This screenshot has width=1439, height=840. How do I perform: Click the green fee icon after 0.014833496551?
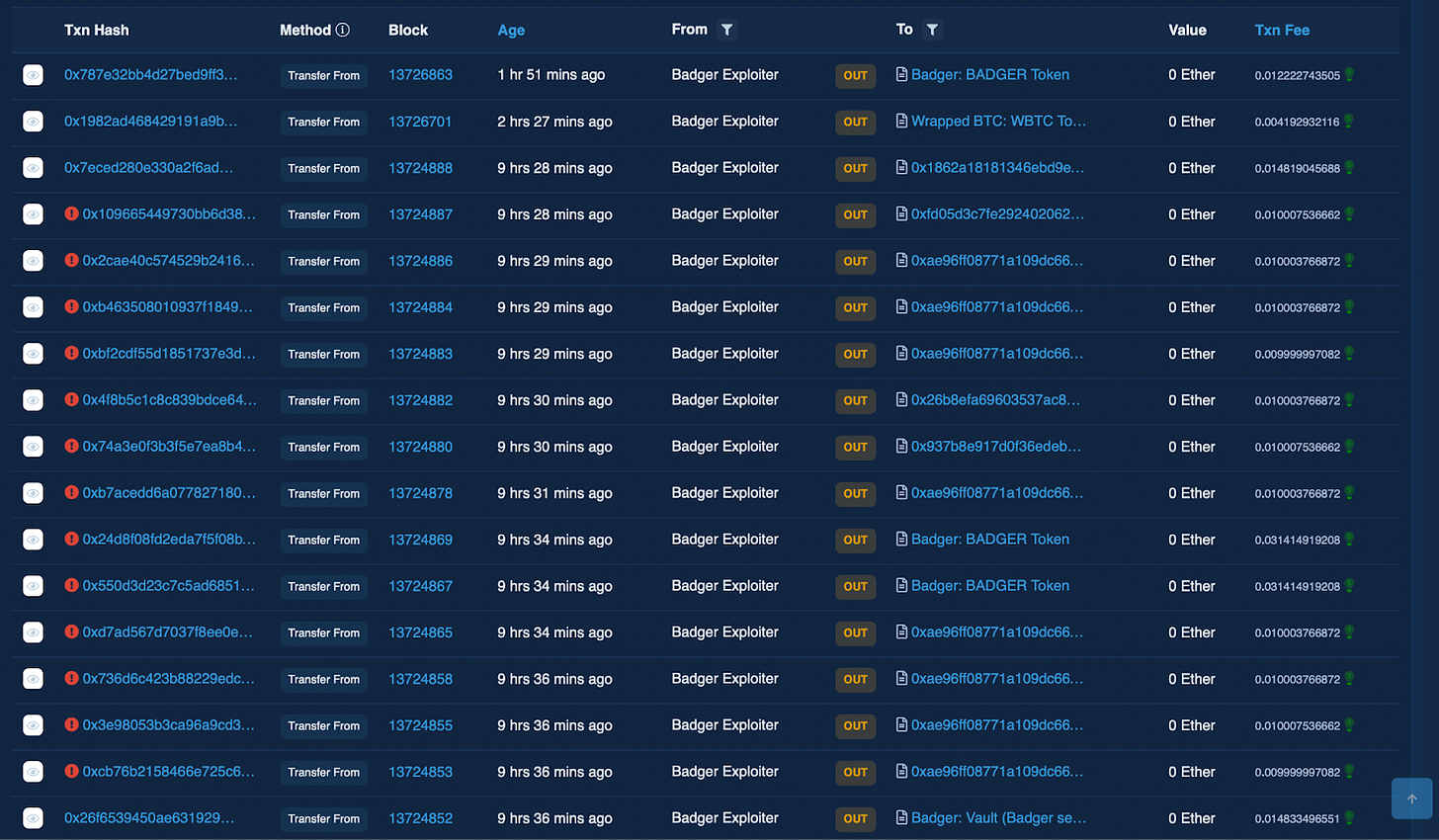[x=1349, y=818]
